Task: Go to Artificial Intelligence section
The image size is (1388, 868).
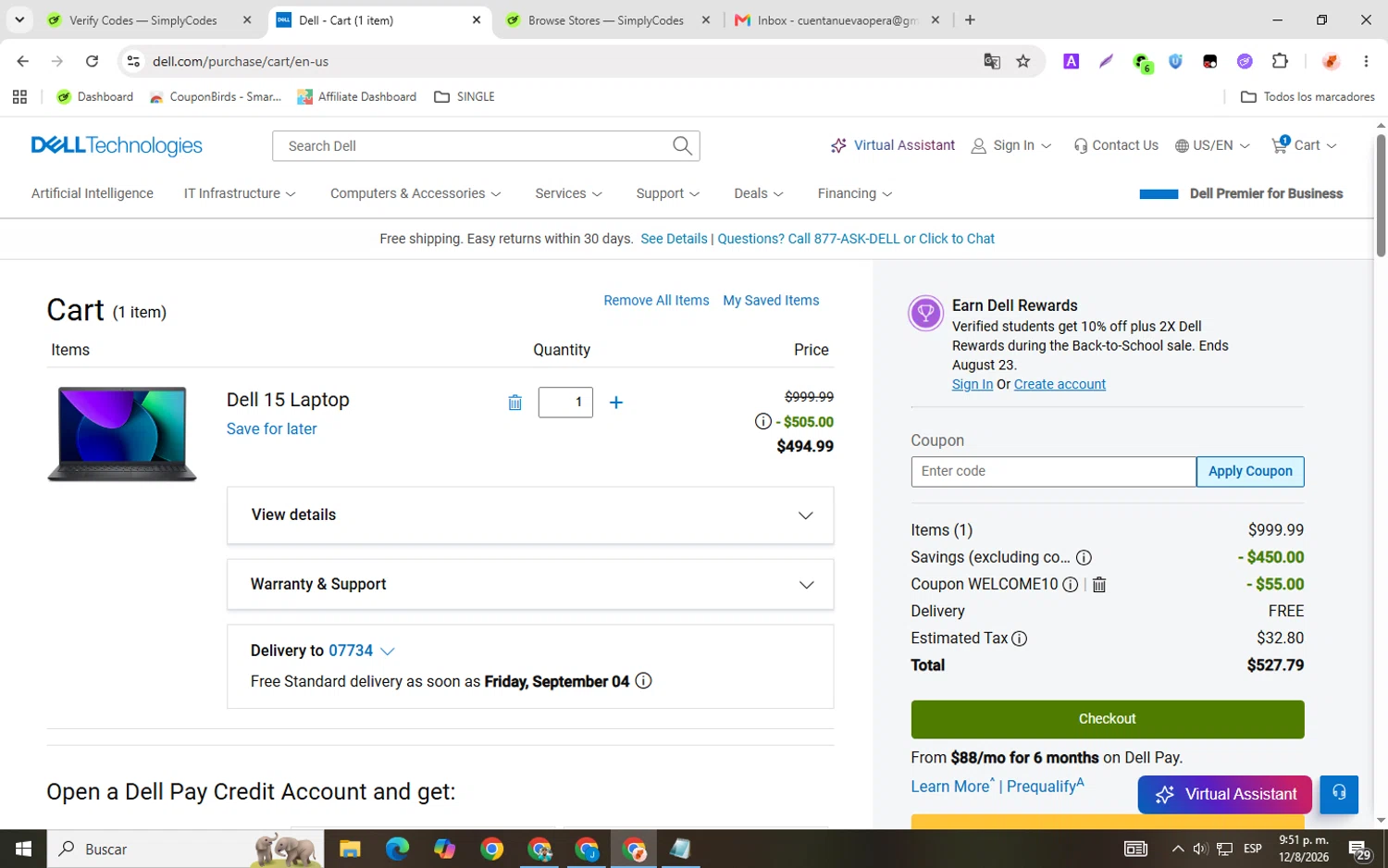Action: click(x=93, y=193)
